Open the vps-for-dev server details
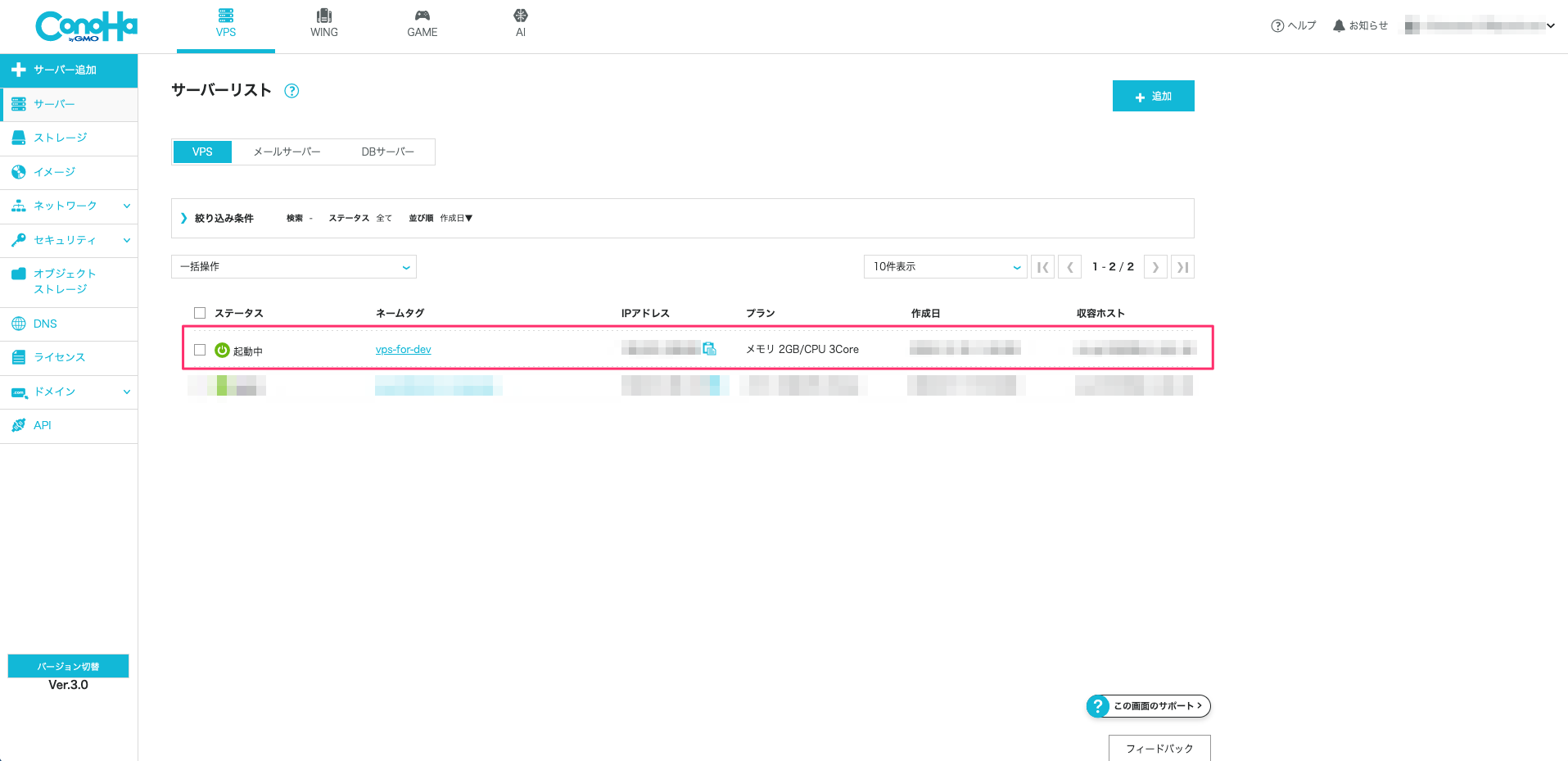The image size is (1568, 761). (x=403, y=349)
